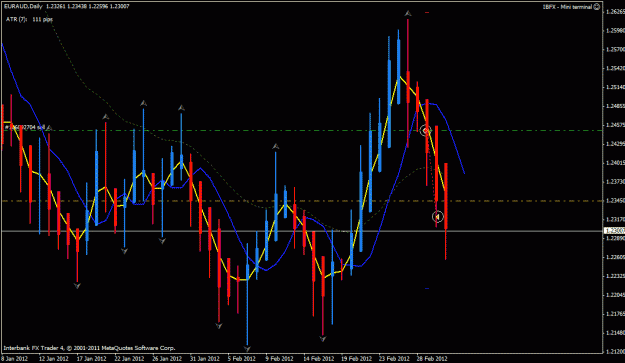Click the 5 Feb 2012 date label
This screenshot has height=363, width=625.
coord(242,359)
